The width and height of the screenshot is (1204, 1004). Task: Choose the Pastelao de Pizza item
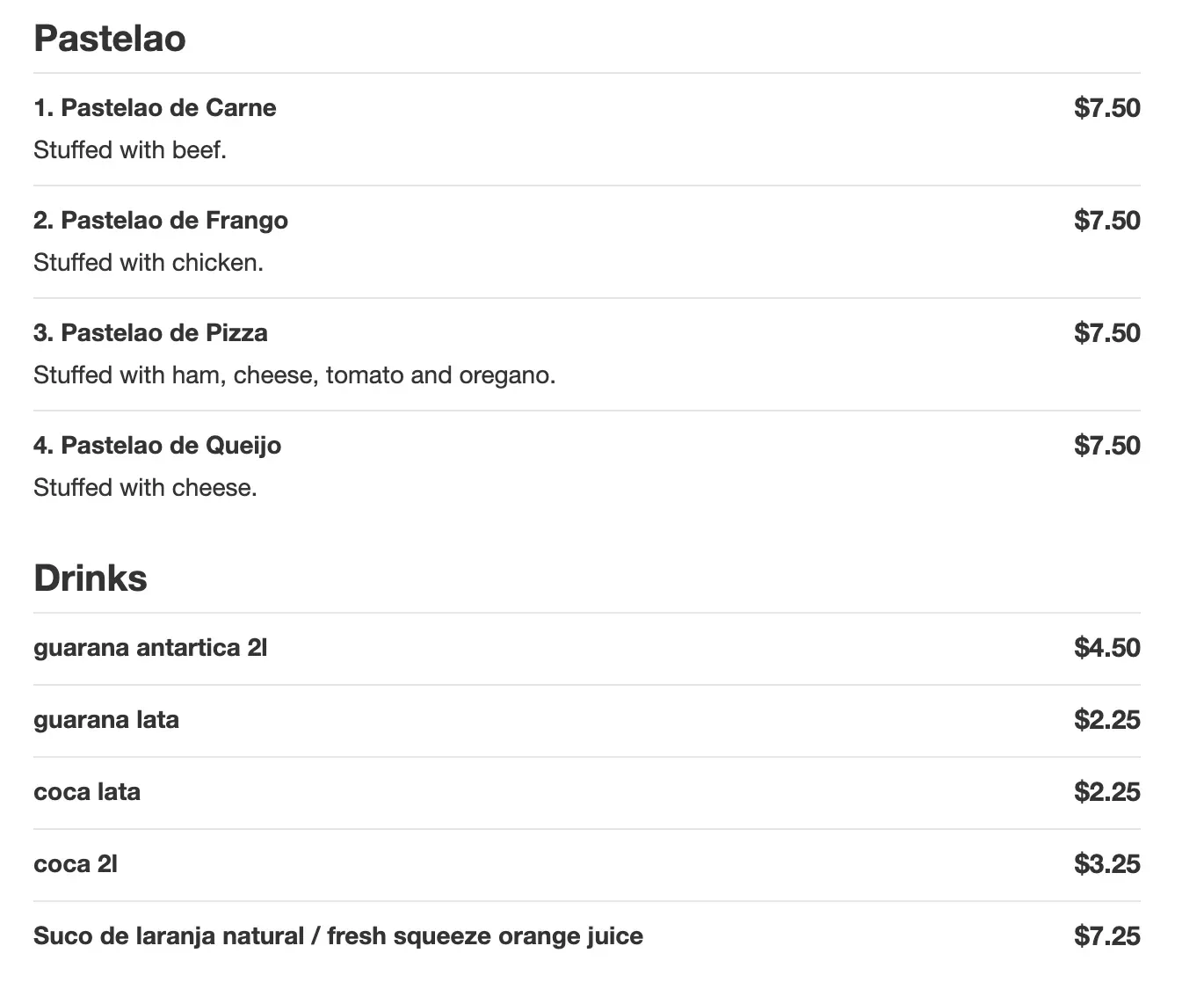coord(150,333)
